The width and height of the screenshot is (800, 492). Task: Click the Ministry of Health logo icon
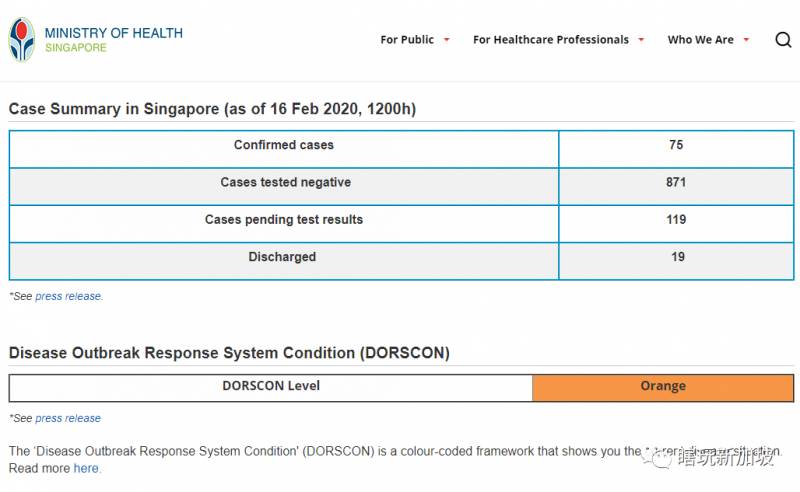21,40
